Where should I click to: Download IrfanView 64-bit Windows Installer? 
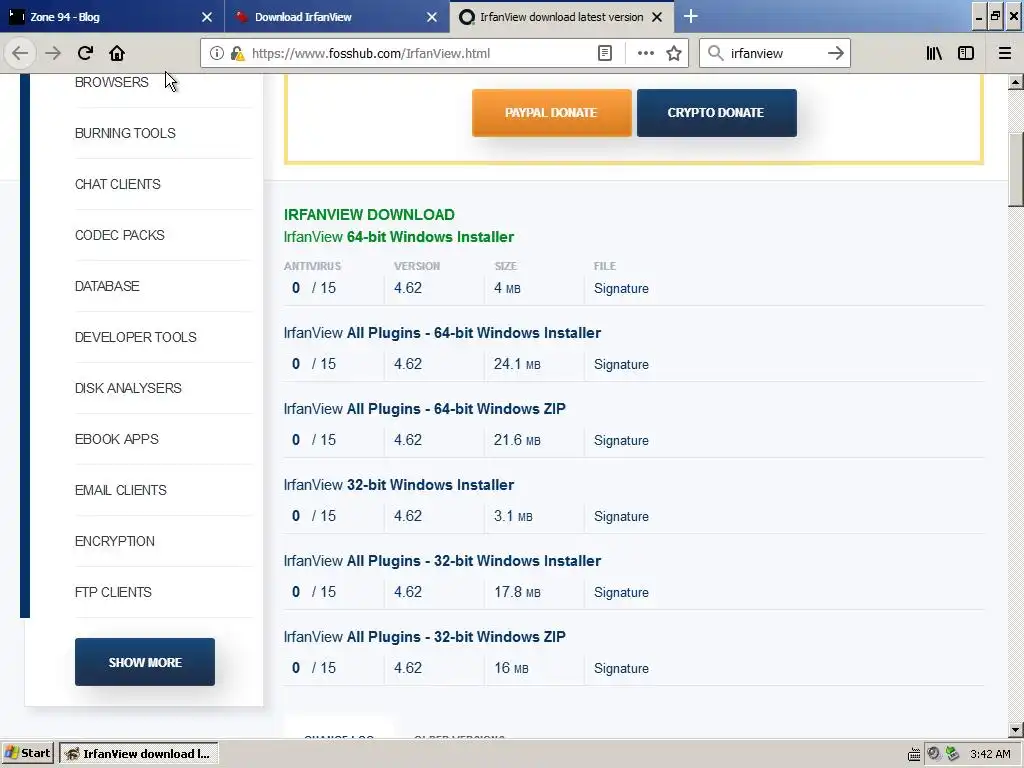(x=398, y=236)
